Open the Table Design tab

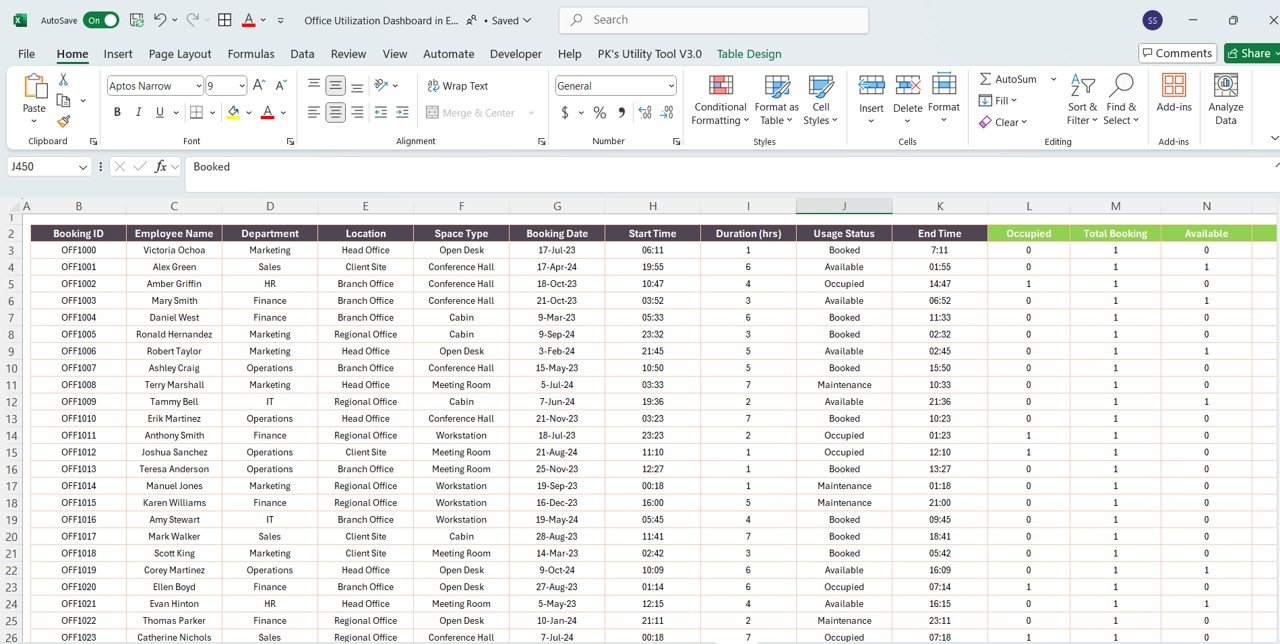tap(749, 54)
